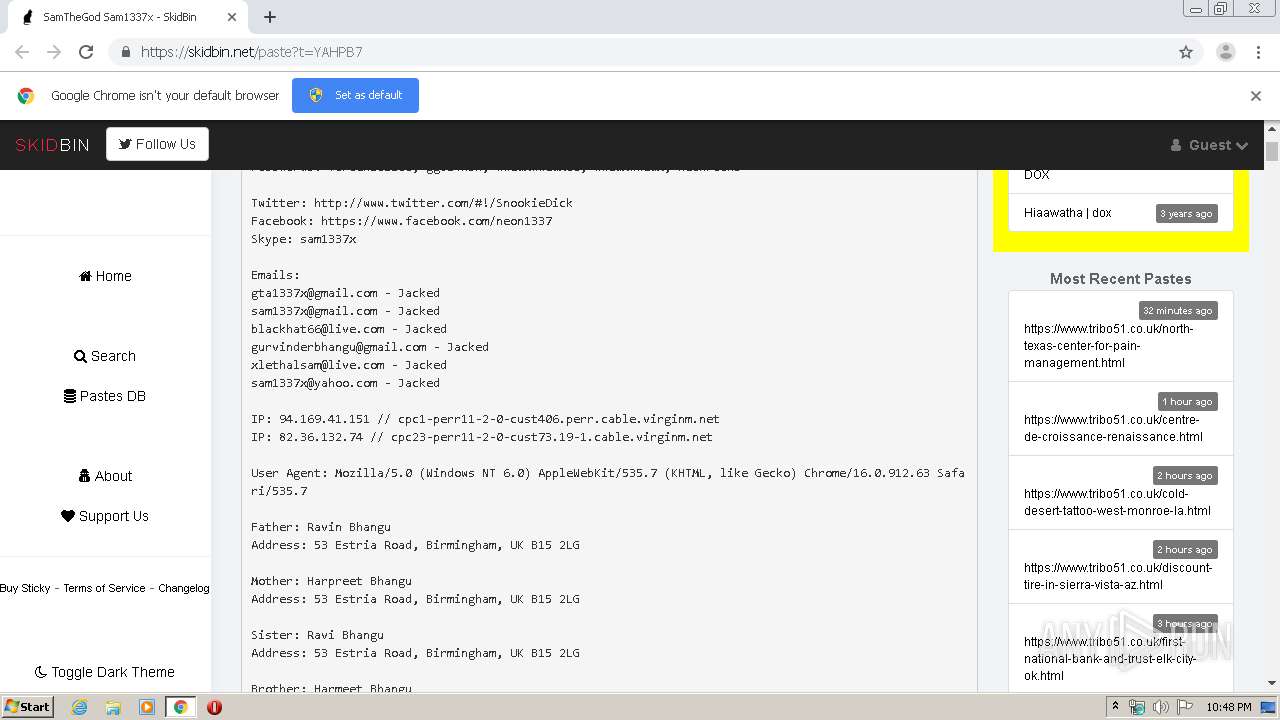The image size is (1280, 720).
Task: Click the taskbar clock showing 10:48 PM
Action: 1228,707
